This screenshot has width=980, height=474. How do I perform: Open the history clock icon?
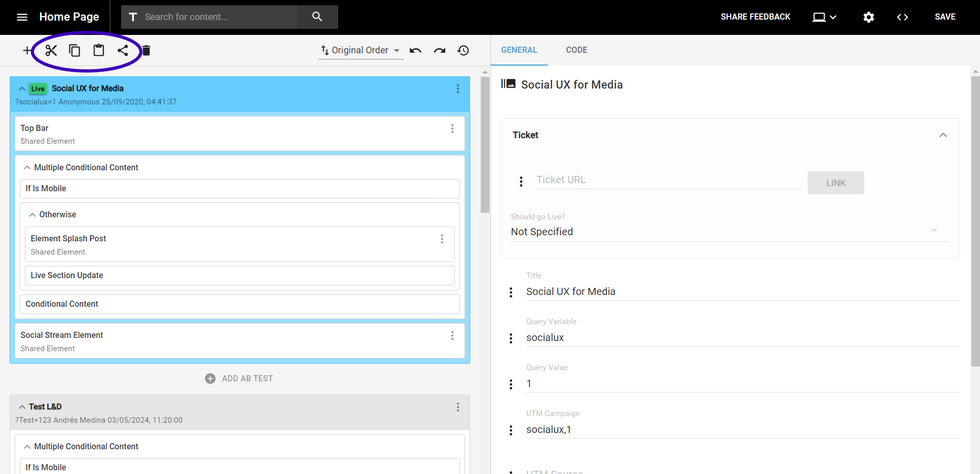(463, 50)
